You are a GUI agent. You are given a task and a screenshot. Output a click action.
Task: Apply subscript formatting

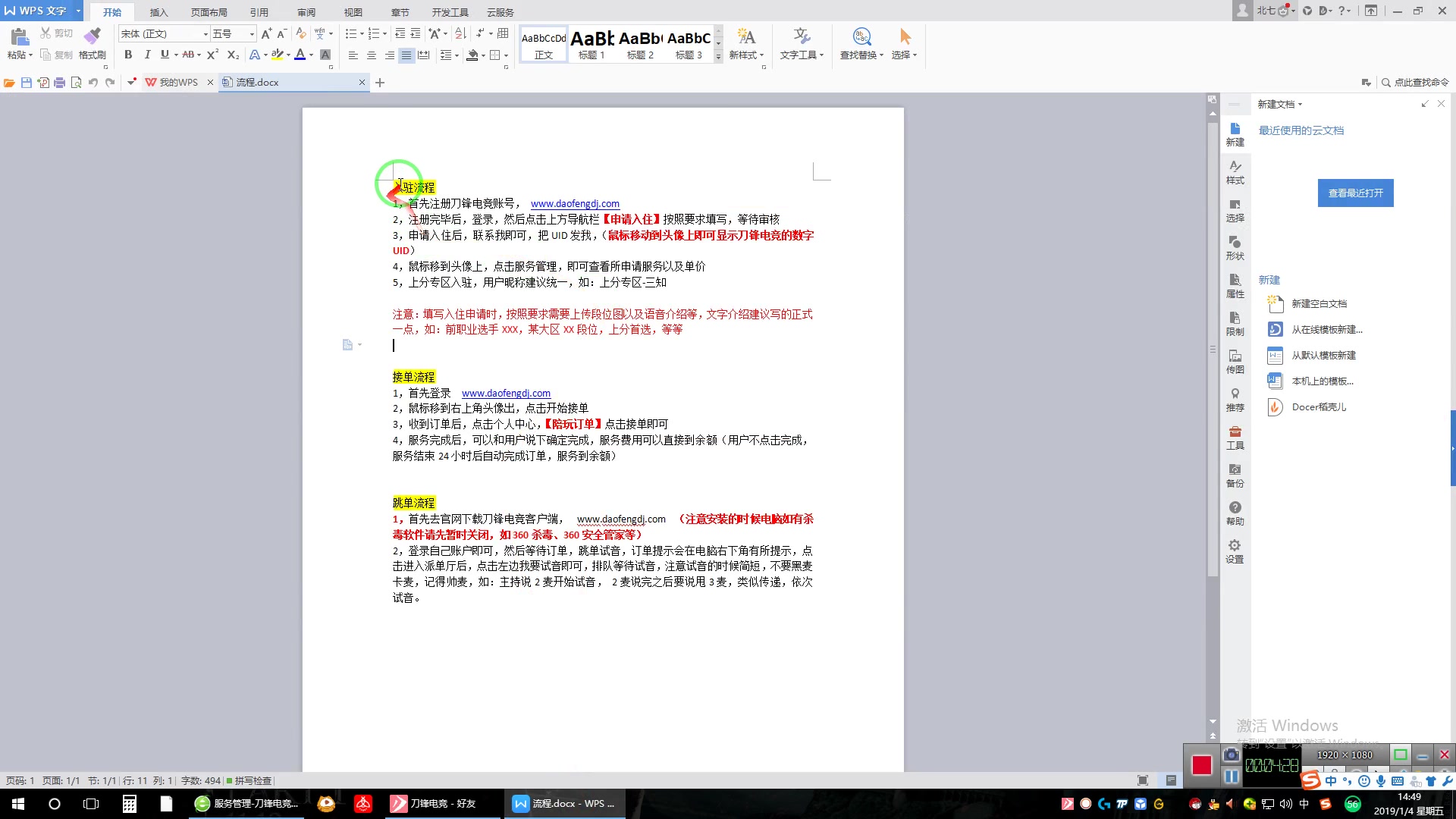click(234, 55)
